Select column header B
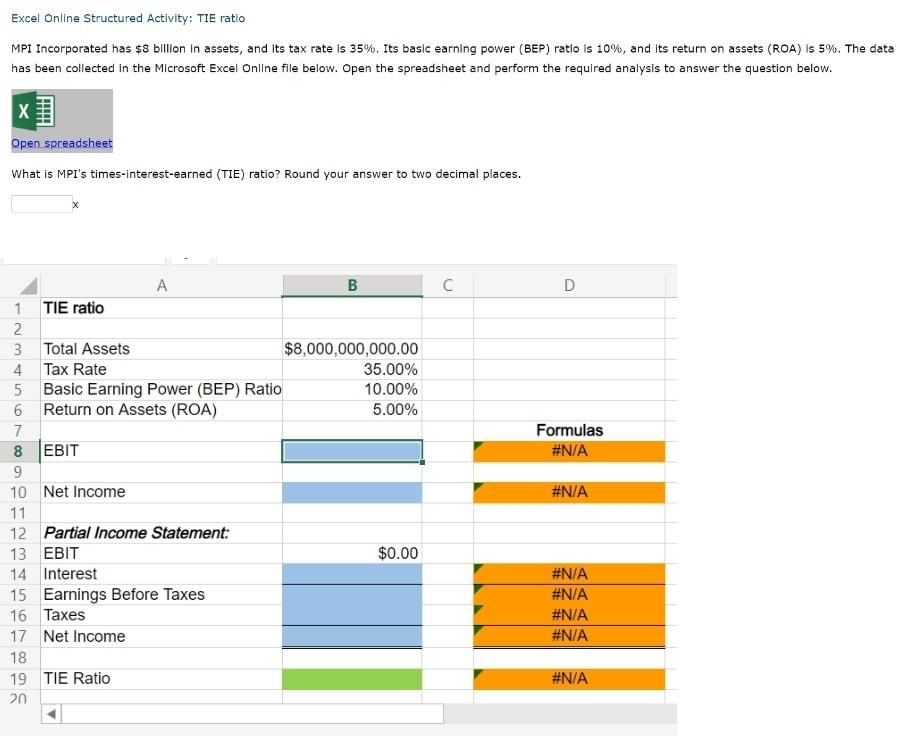The height and width of the screenshot is (749, 909). pos(352,285)
